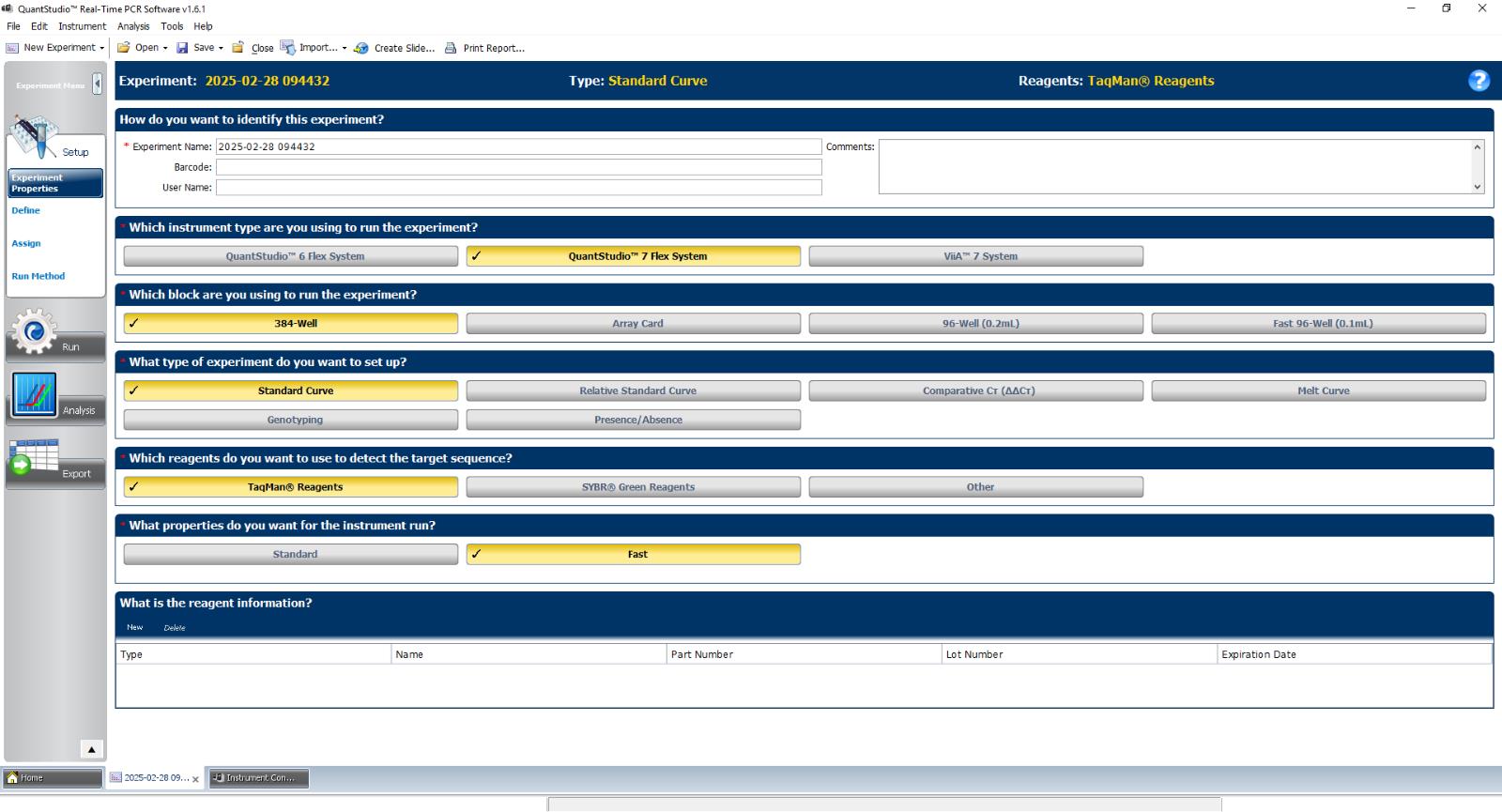The image size is (1502, 812).
Task: Click the Setup icon in sidebar
Action: (35, 137)
